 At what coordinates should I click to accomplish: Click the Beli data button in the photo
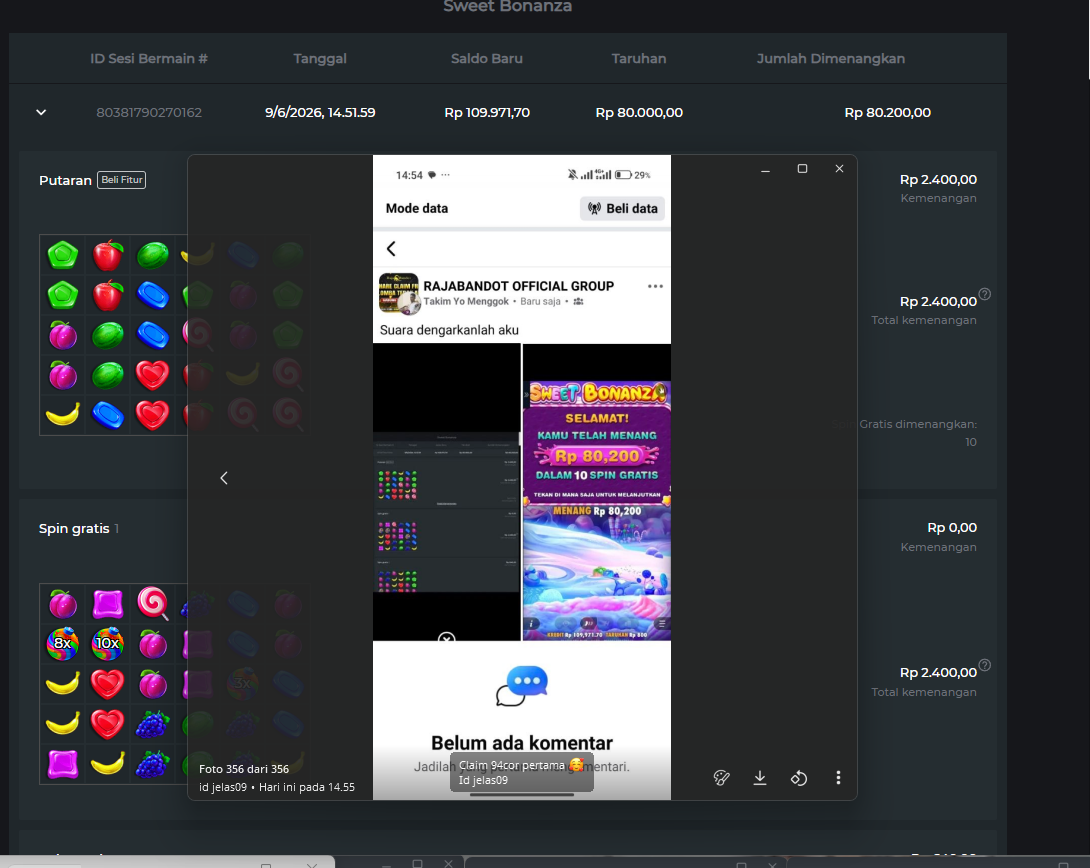point(623,208)
